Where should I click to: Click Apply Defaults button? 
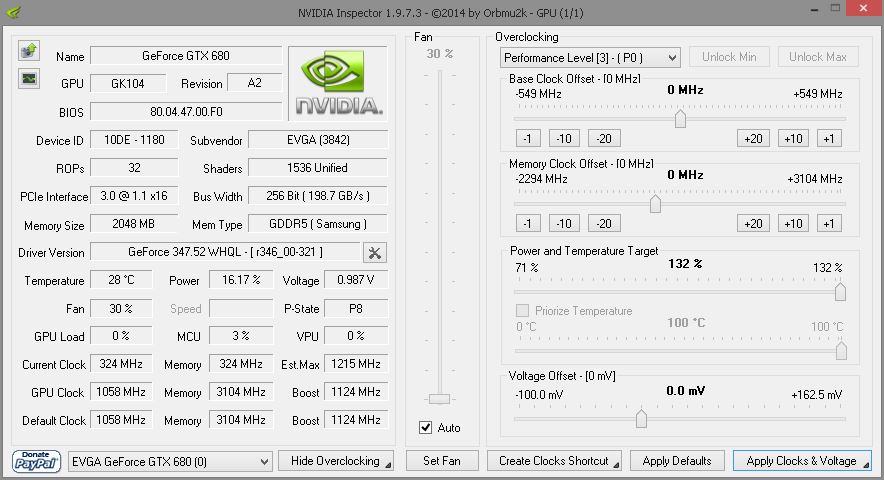pyautogui.click(x=677, y=461)
